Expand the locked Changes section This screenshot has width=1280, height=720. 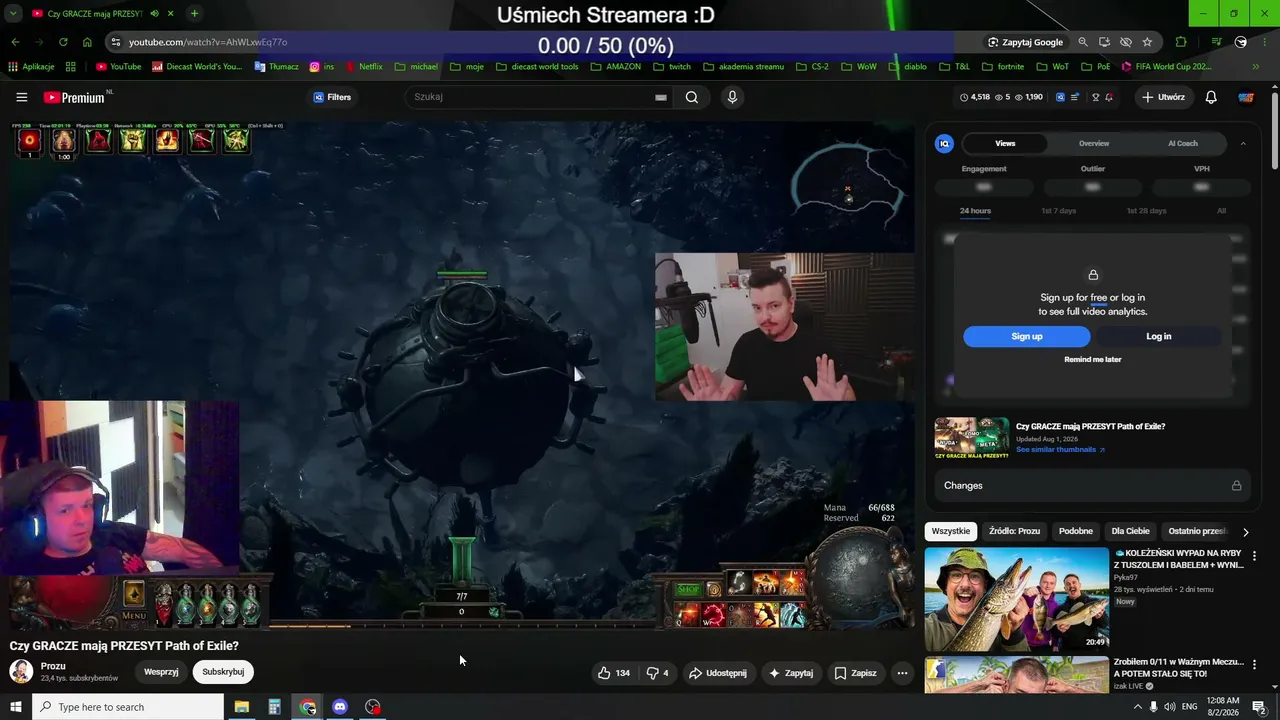(x=1092, y=485)
